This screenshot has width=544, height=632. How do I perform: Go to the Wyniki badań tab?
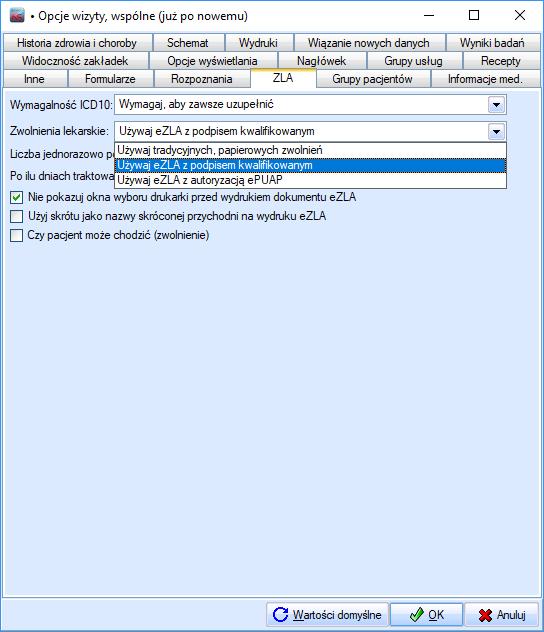click(492, 43)
